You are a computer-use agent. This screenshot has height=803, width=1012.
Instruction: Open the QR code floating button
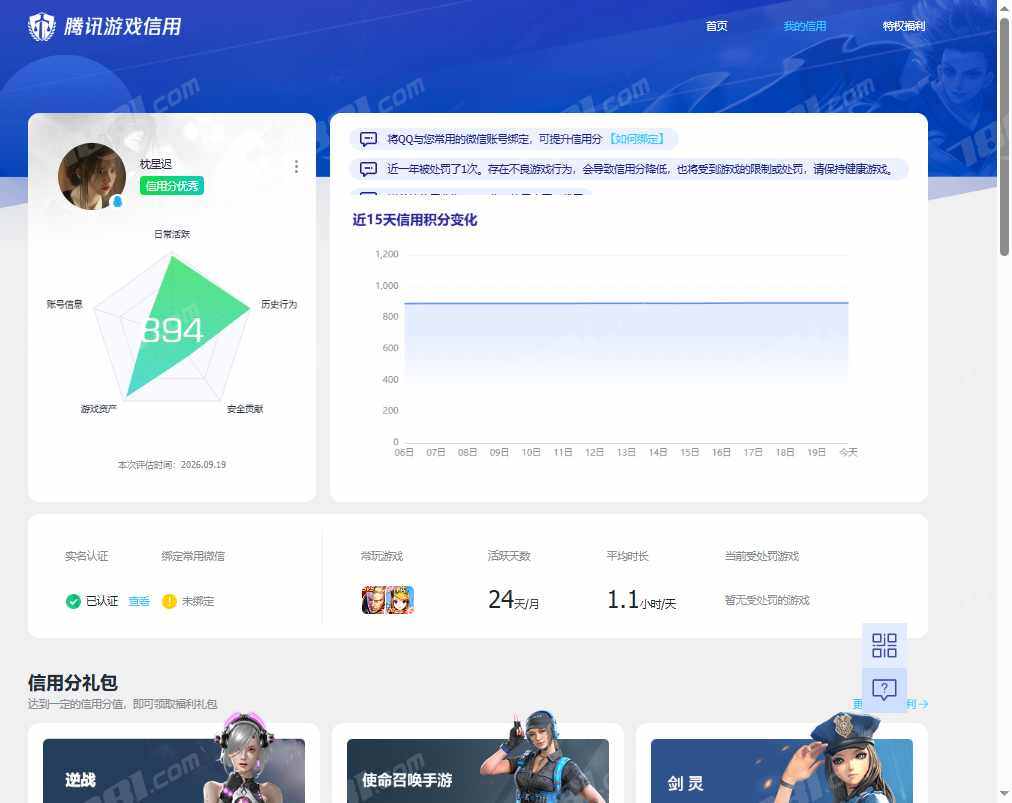pyautogui.click(x=884, y=645)
